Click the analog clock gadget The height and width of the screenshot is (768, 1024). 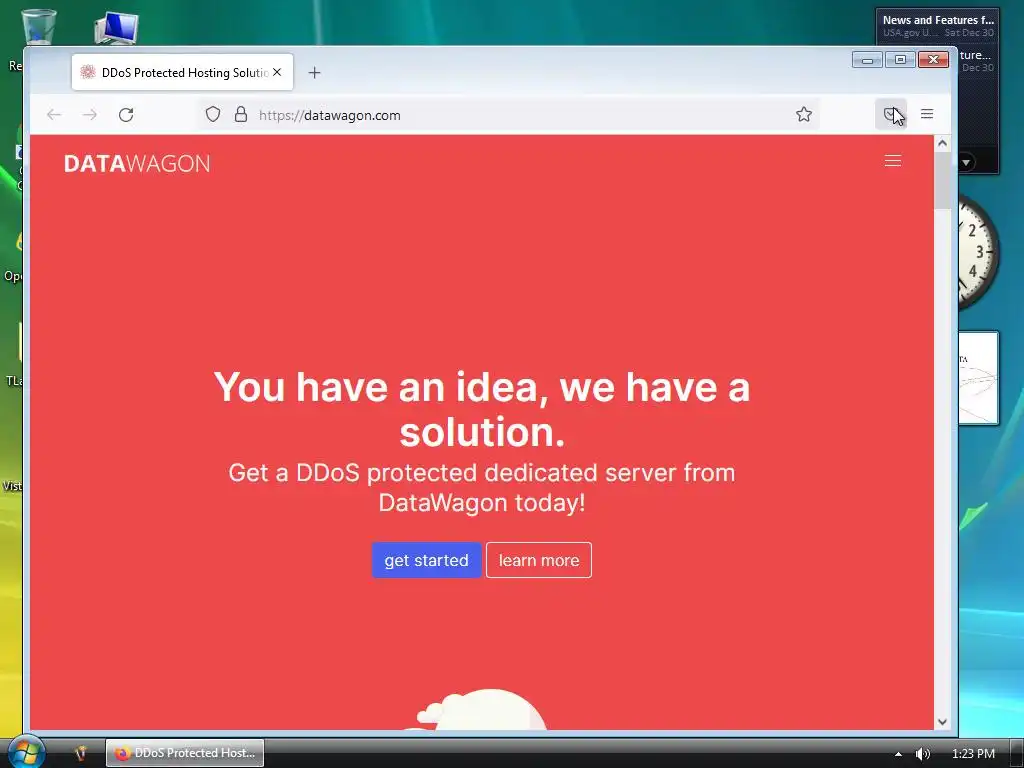tap(978, 251)
